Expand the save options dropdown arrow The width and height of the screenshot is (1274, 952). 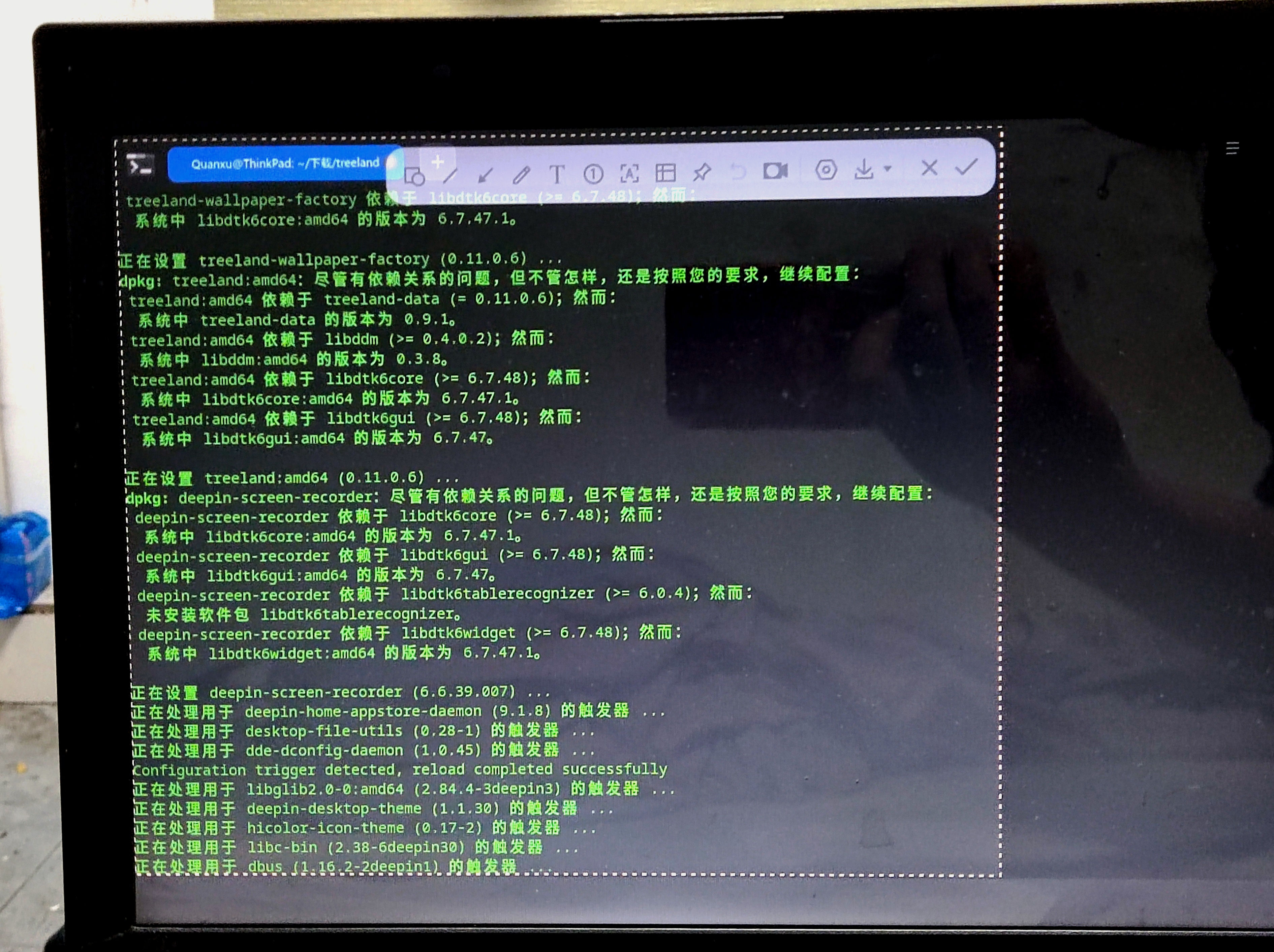click(888, 169)
